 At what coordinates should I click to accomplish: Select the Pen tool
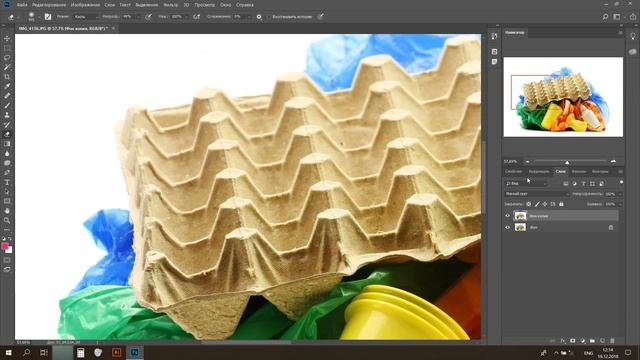point(7,173)
